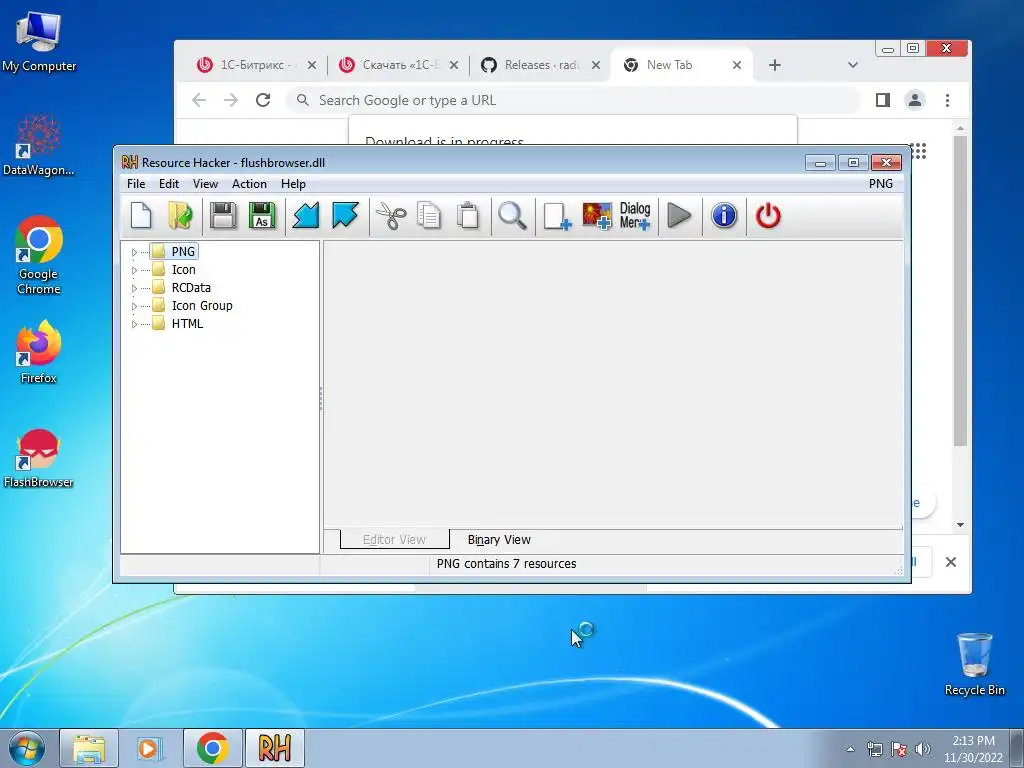Select the HTML tree item
1024x768 pixels.
(x=187, y=323)
